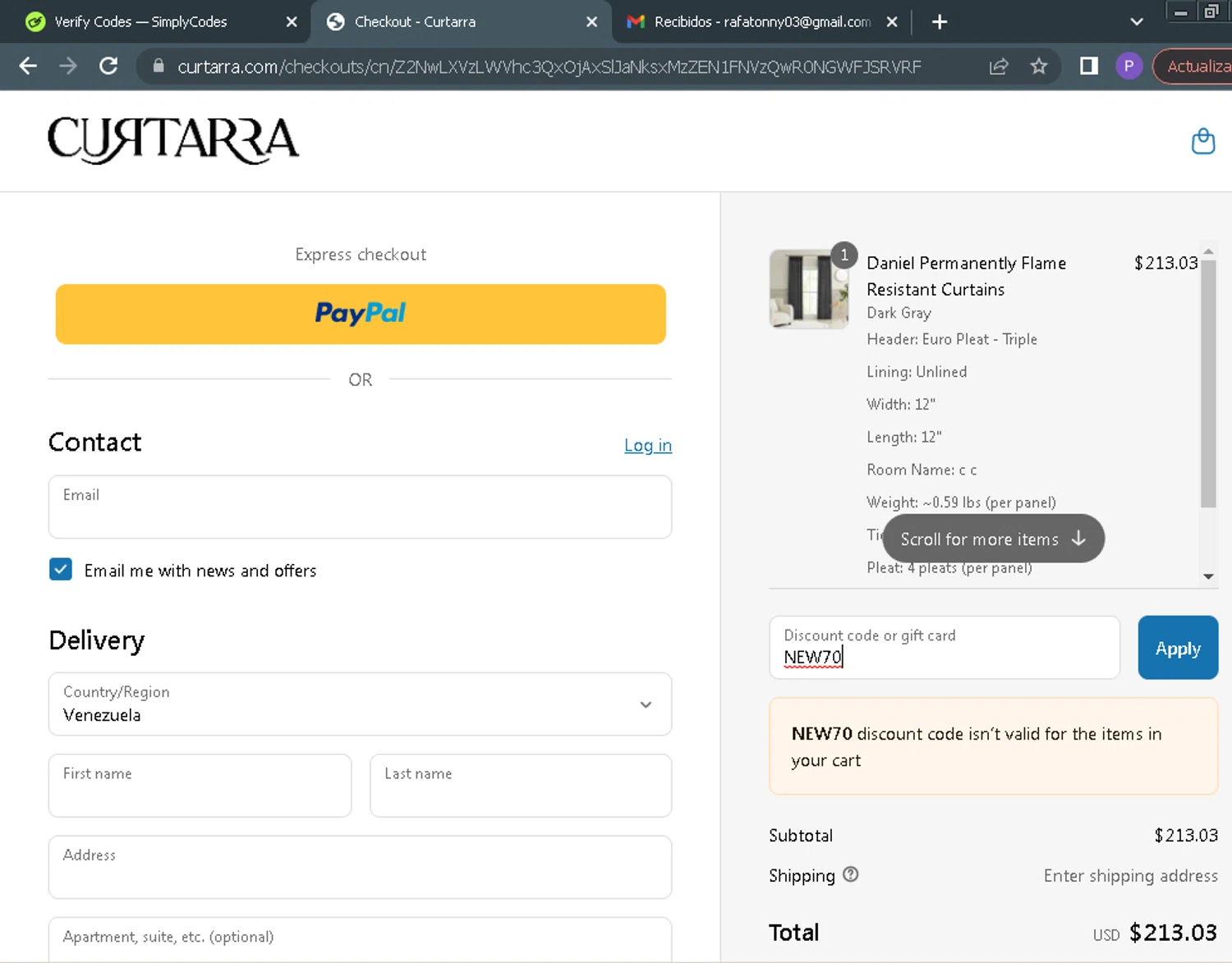Click the Curtarra logo

tap(173, 140)
